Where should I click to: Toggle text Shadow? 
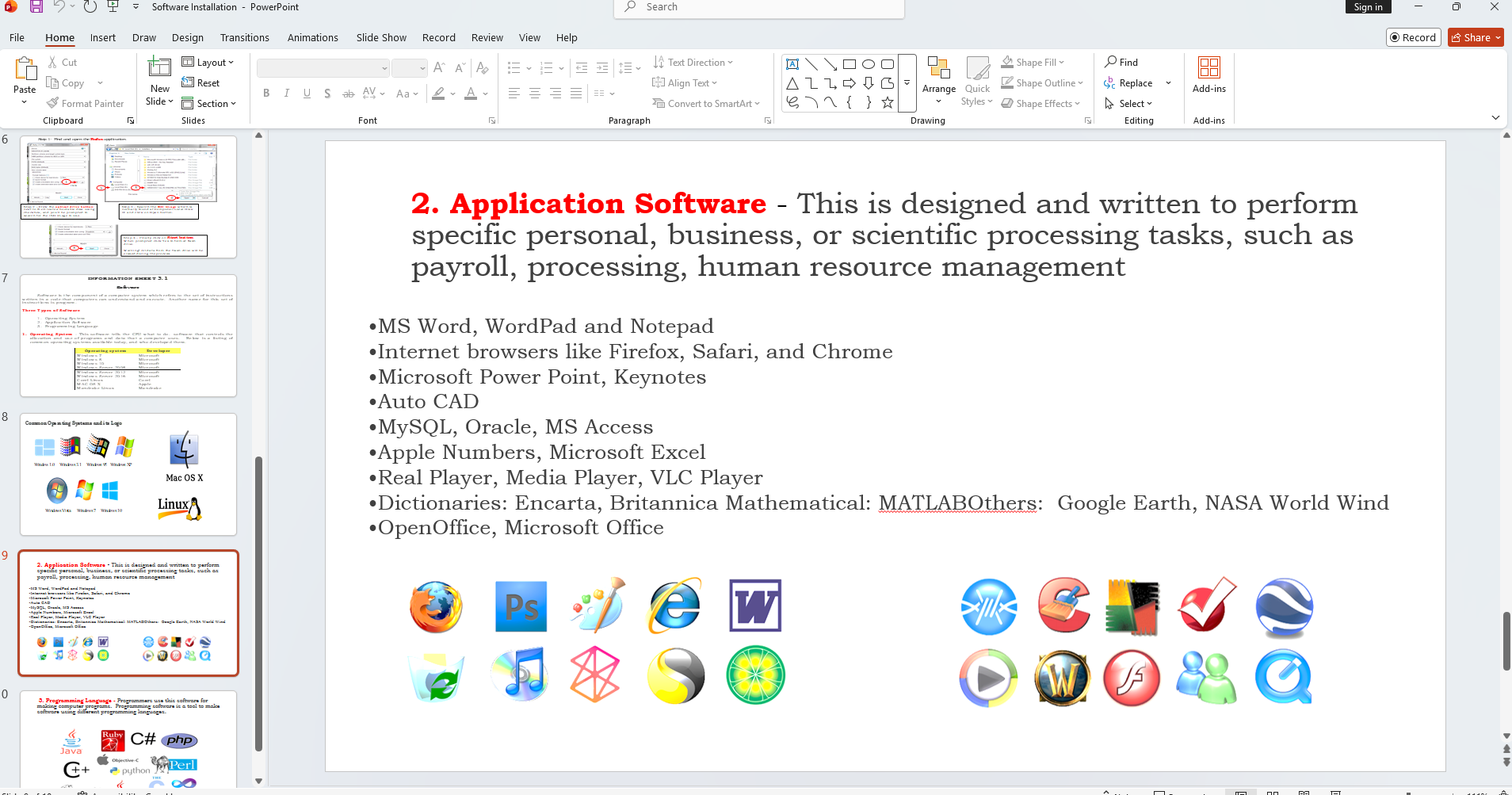(x=327, y=94)
